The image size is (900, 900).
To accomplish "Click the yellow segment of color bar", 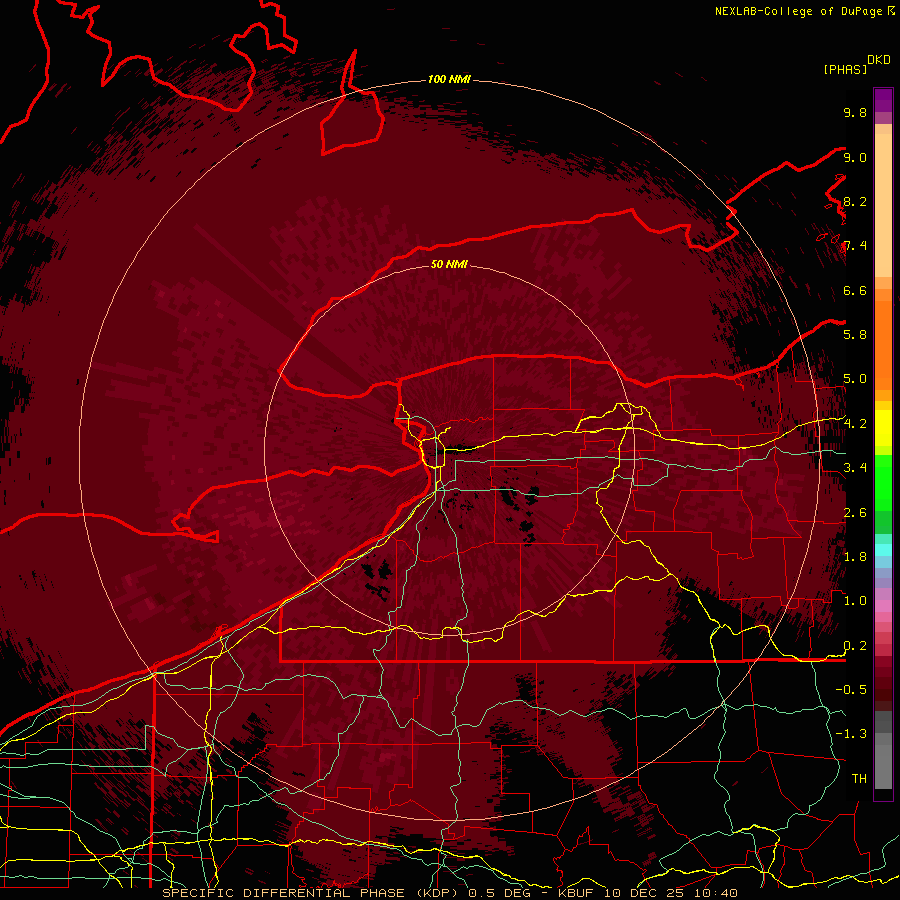I will (883, 428).
